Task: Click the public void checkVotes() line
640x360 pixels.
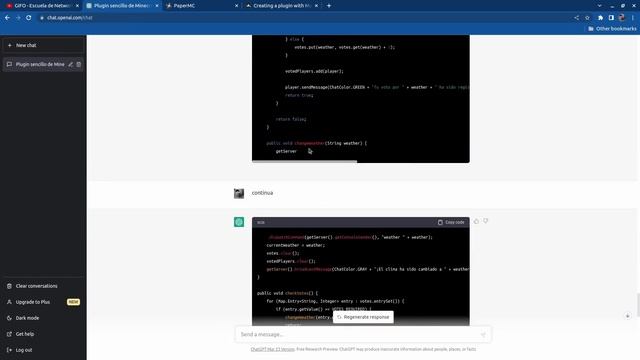Action: (x=287, y=293)
